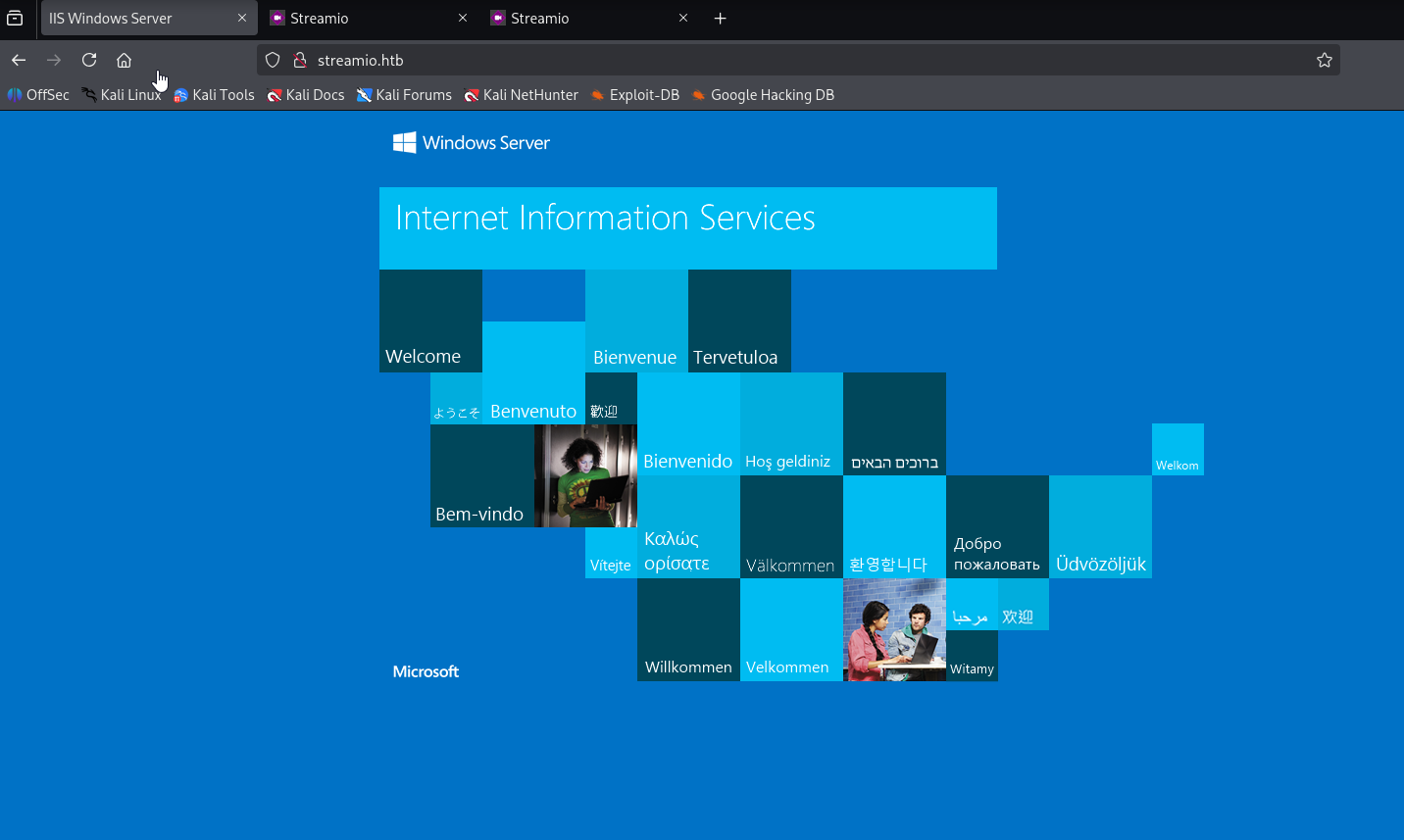Click the Microsoft logo text on the page
The height and width of the screenshot is (840, 1404).
coord(426,671)
